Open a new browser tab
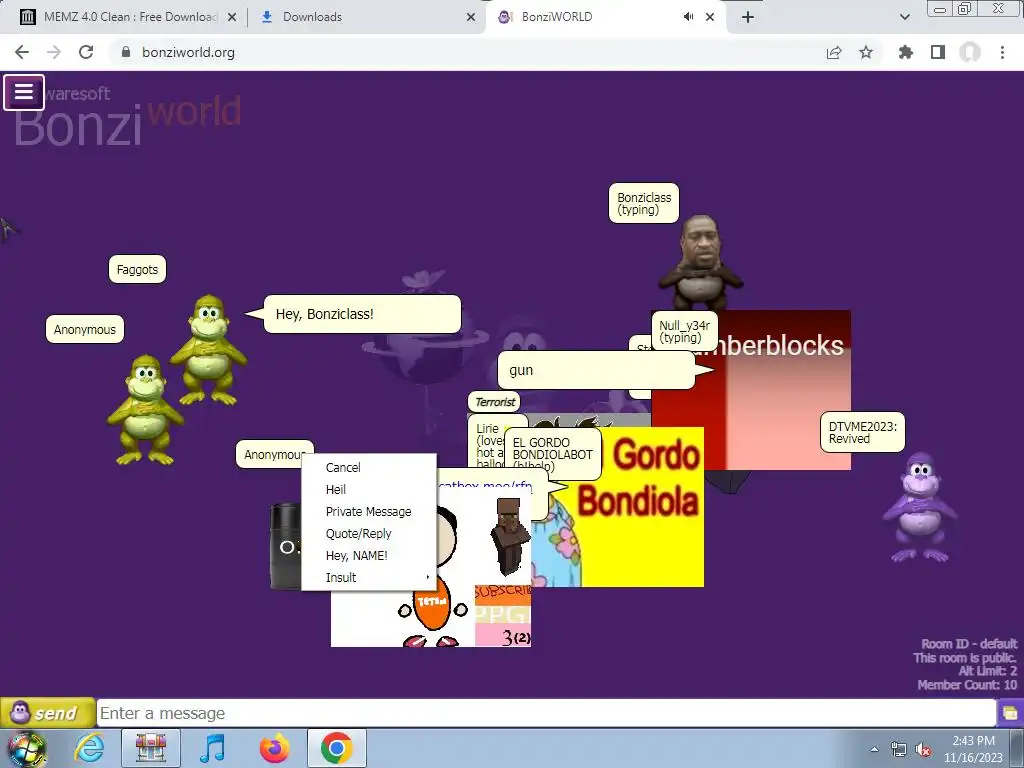Screen dimensions: 1024x768 tap(748, 17)
